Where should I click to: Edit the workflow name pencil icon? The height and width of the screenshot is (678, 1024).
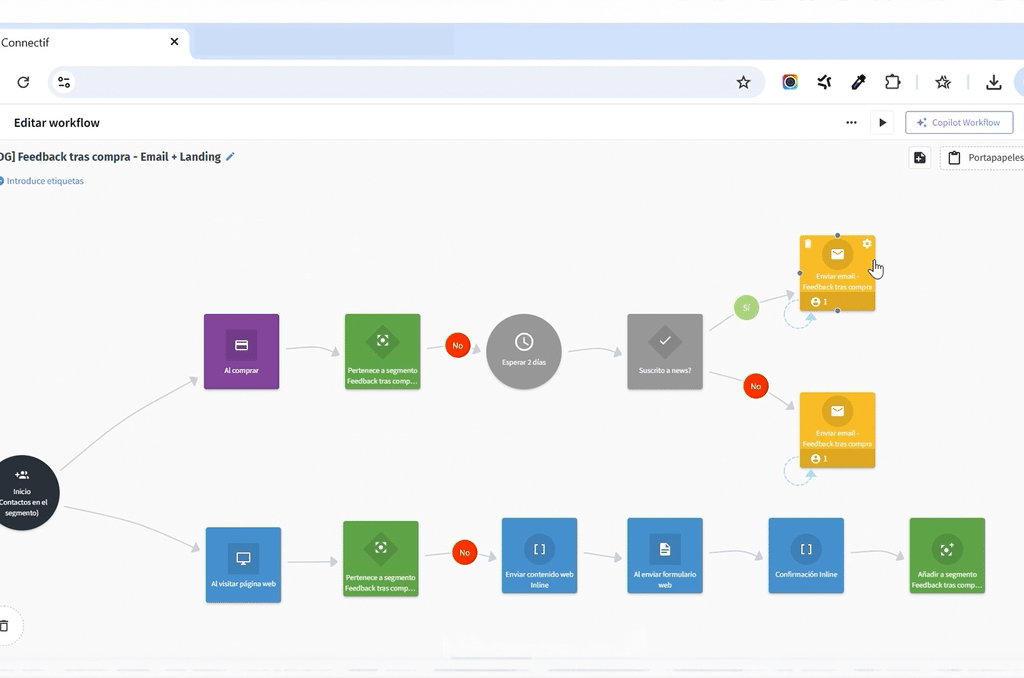[x=230, y=157]
